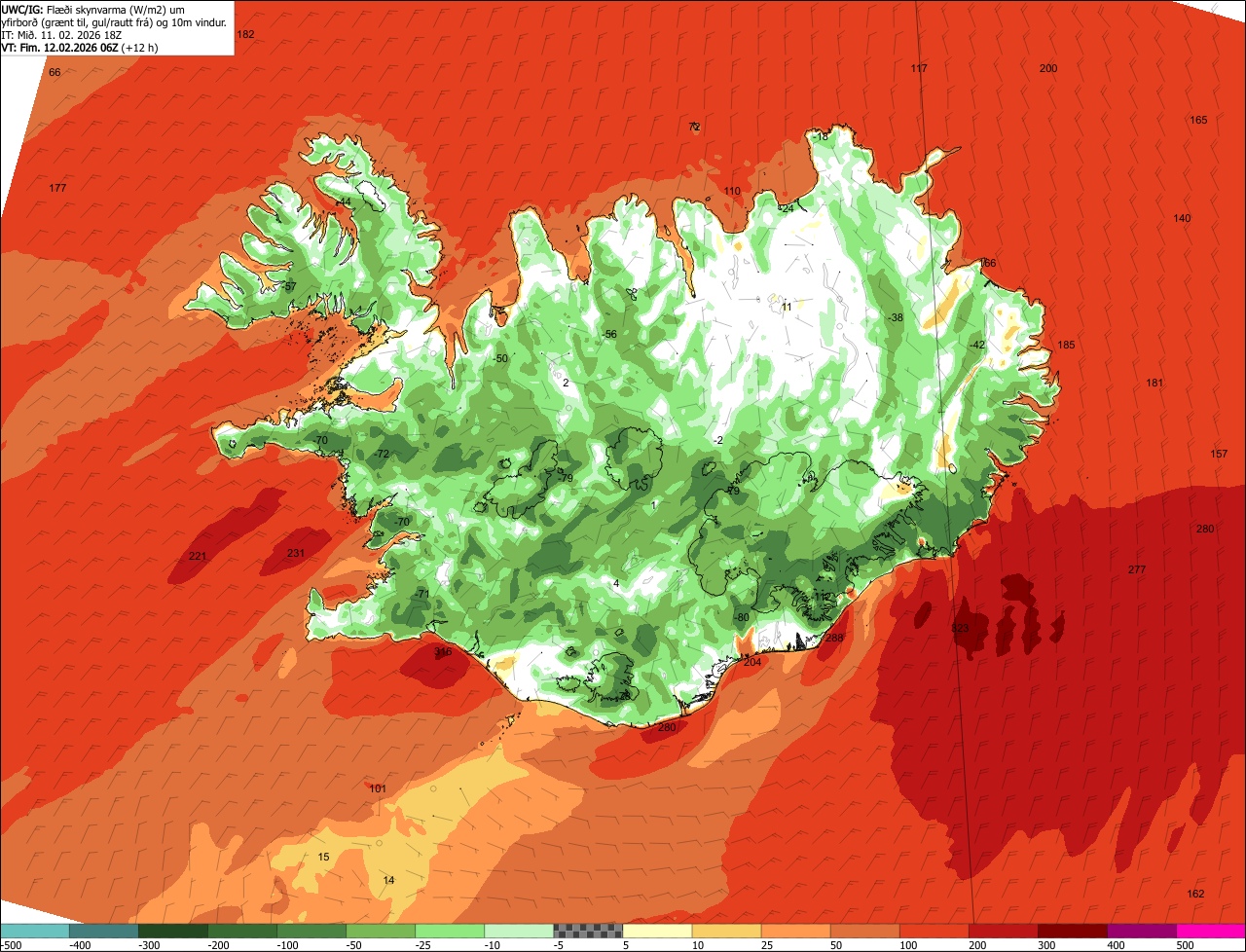Click the map value 166
The width and height of the screenshot is (1246, 952).
coord(988,263)
